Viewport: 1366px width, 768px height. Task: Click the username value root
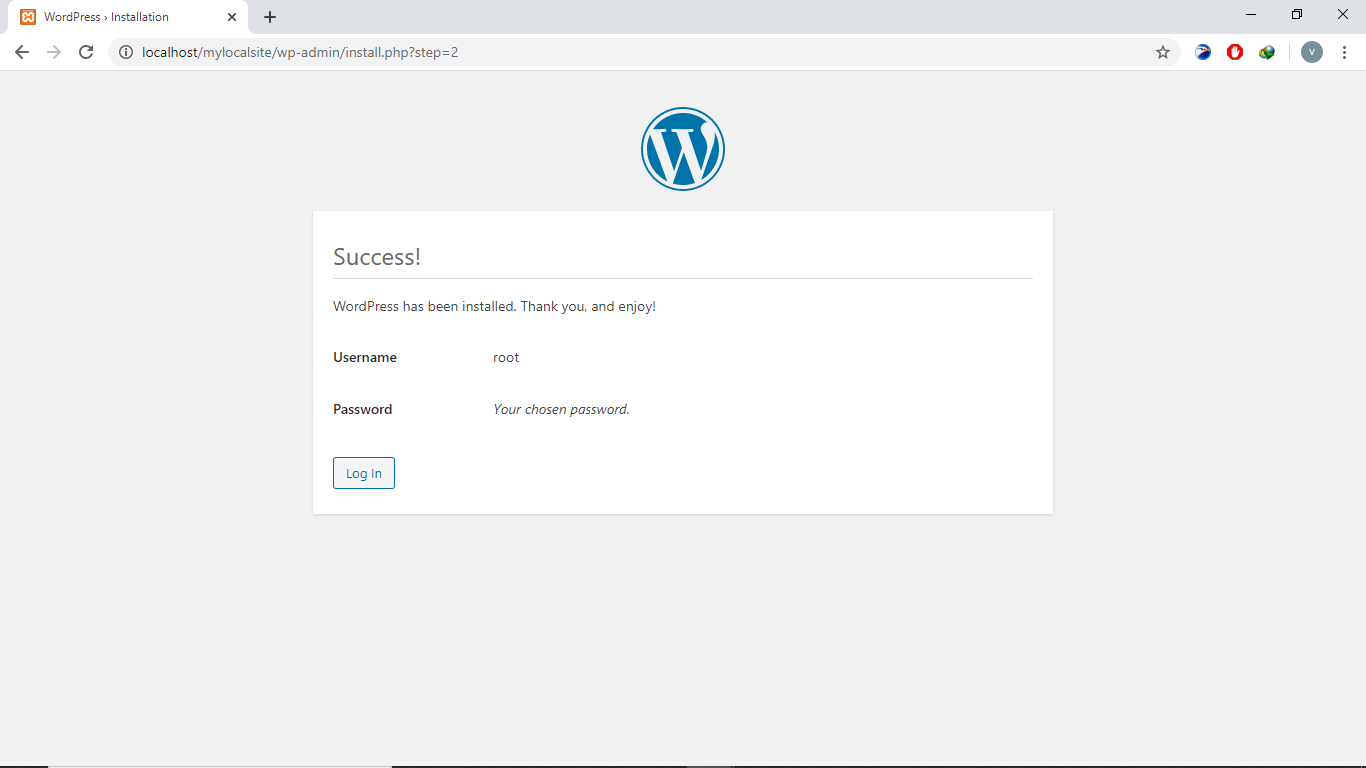[x=506, y=357]
